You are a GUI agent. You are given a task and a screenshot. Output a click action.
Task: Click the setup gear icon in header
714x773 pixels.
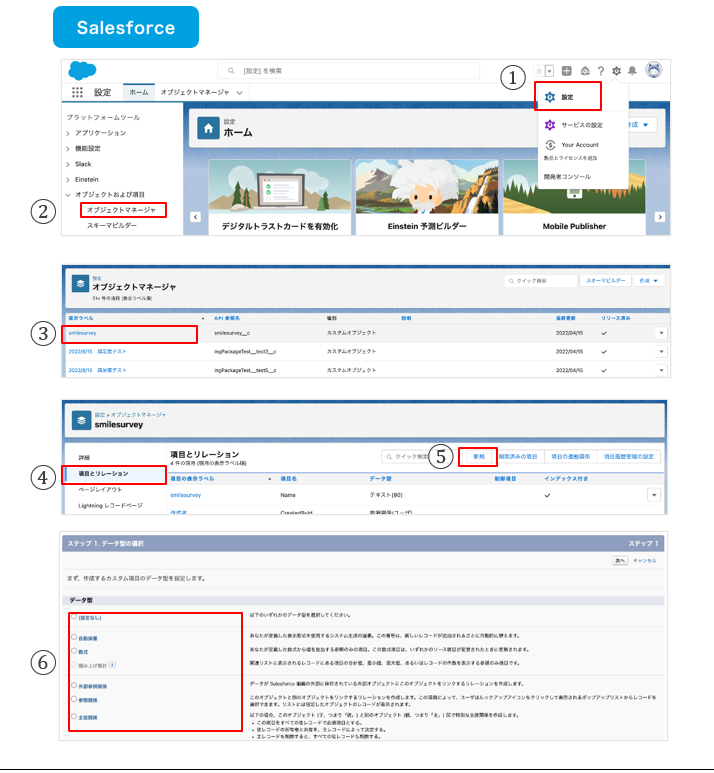point(616,71)
